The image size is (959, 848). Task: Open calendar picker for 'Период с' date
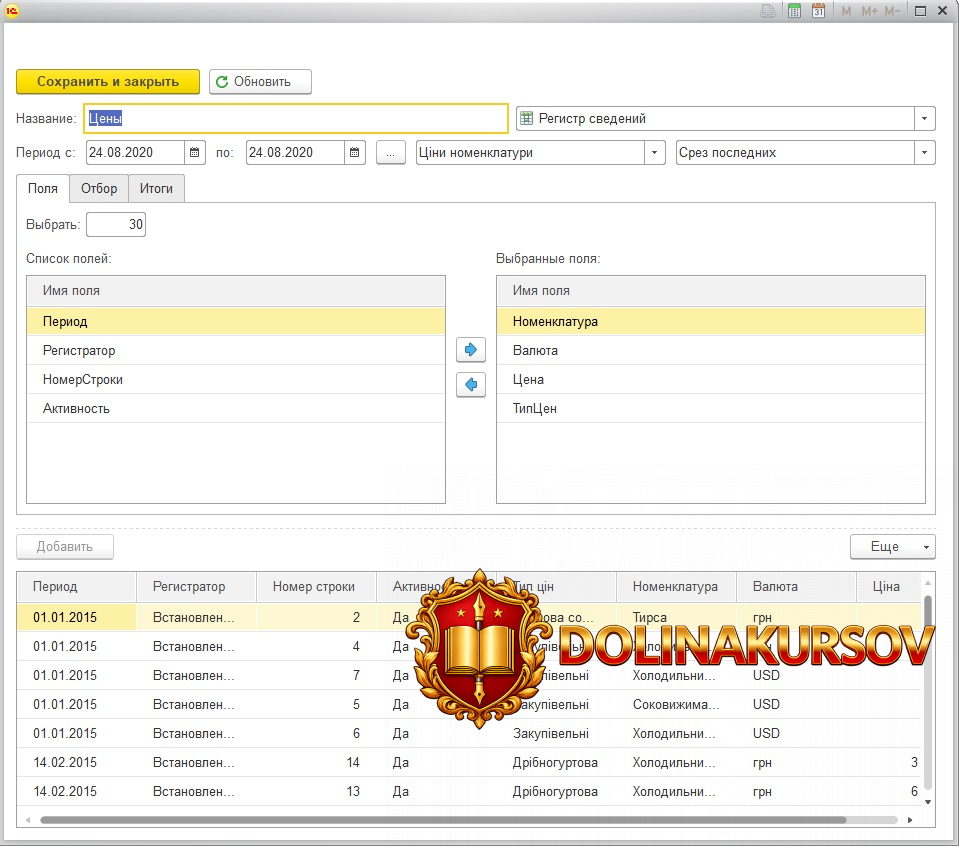pos(195,153)
